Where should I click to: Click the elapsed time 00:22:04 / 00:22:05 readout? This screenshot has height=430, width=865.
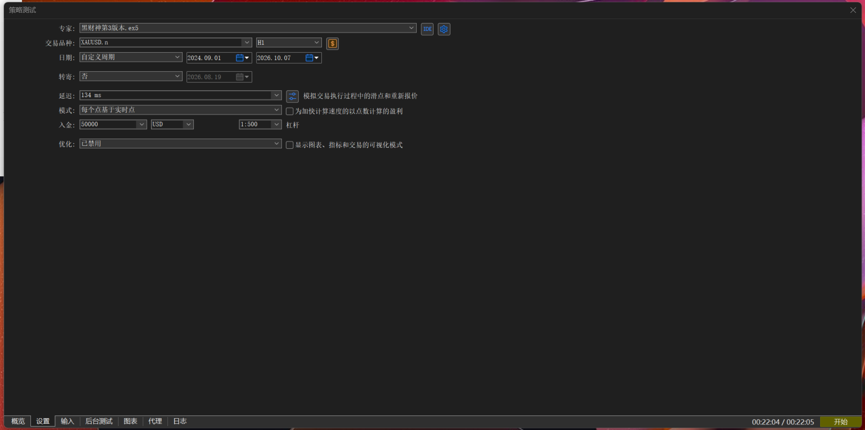click(783, 422)
